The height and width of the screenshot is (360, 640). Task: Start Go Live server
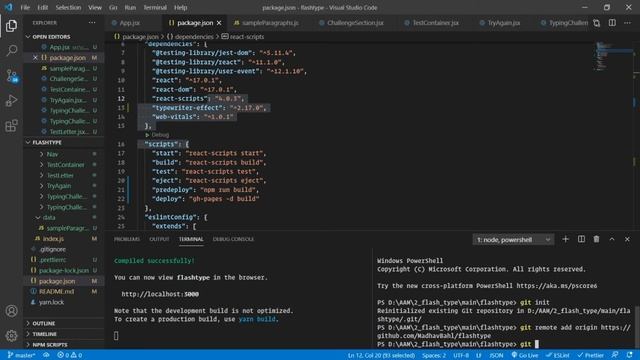pyautogui.click(x=525, y=355)
